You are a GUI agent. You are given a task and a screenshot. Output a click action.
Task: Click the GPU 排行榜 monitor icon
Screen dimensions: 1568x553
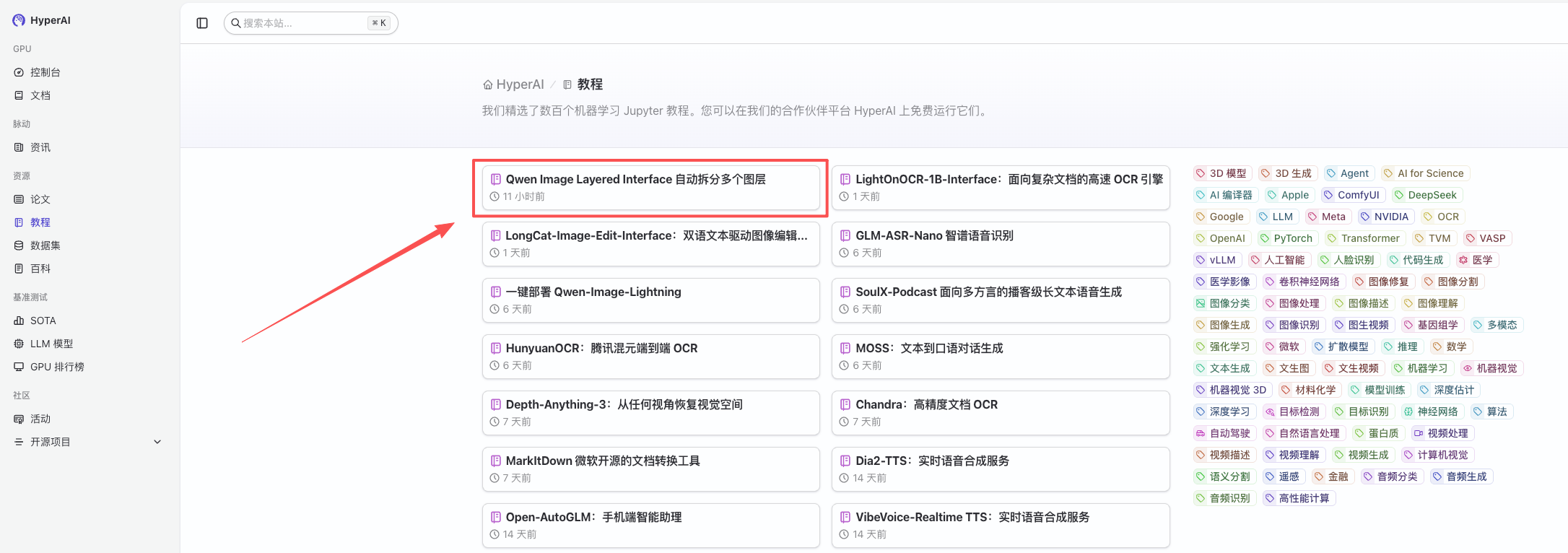click(19, 367)
